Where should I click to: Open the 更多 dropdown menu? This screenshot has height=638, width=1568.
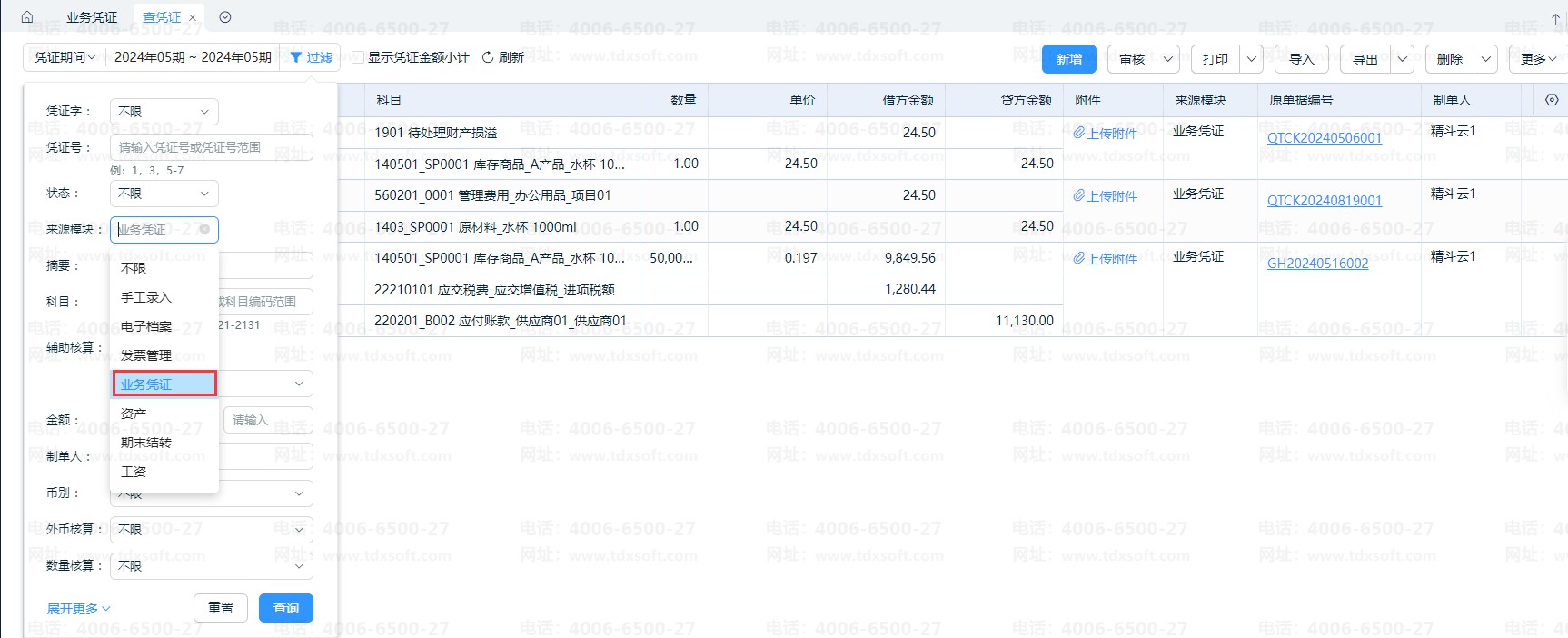(1538, 59)
